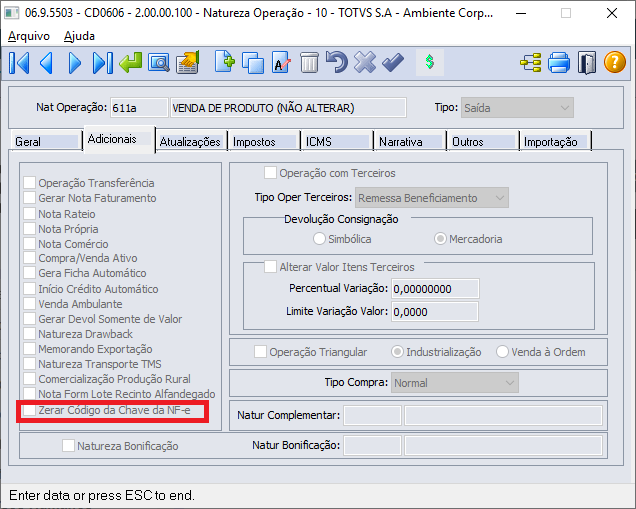The width and height of the screenshot is (636, 509).
Task: Check Natureza Transporte TMS
Action: (29, 364)
